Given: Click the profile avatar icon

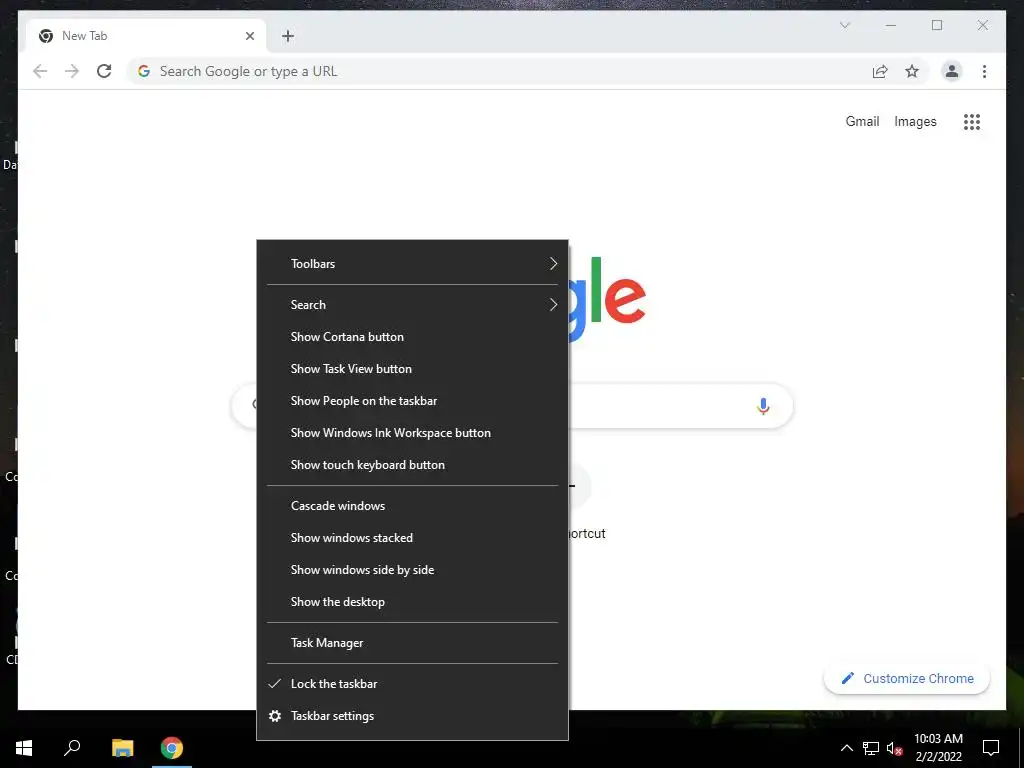Looking at the screenshot, I should [x=952, y=71].
